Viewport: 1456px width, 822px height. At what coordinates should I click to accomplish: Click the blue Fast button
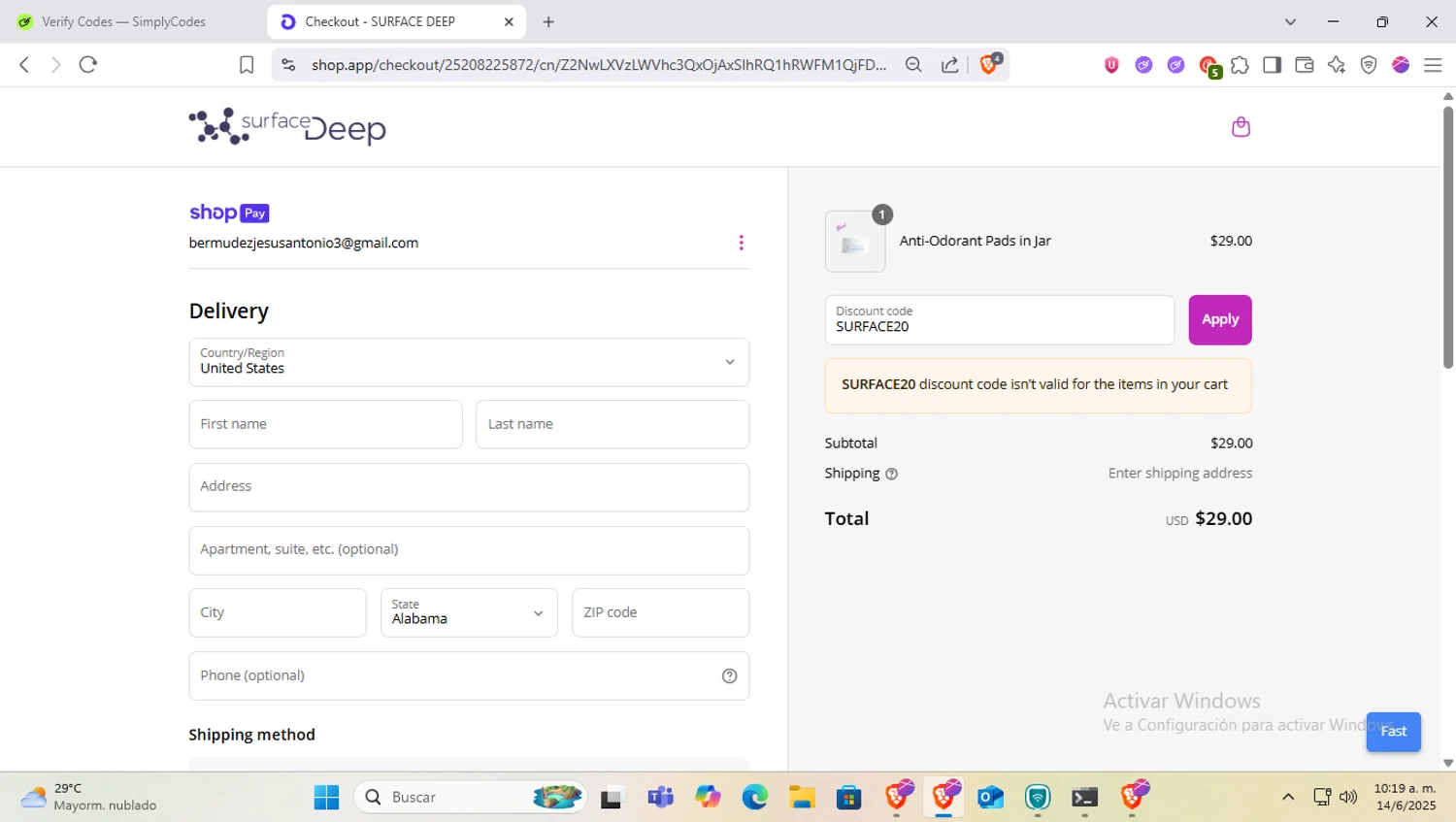(x=1393, y=732)
